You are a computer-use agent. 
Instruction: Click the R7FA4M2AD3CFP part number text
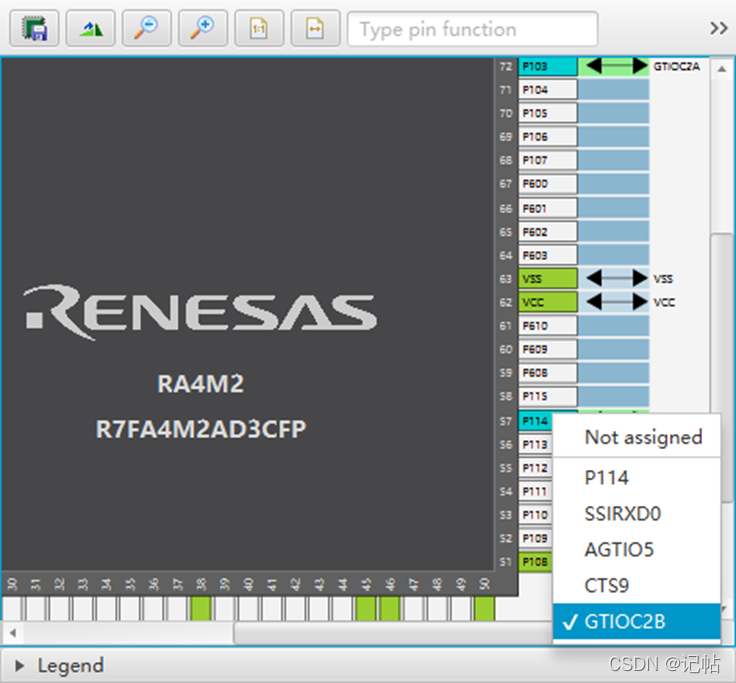pos(201,429)
